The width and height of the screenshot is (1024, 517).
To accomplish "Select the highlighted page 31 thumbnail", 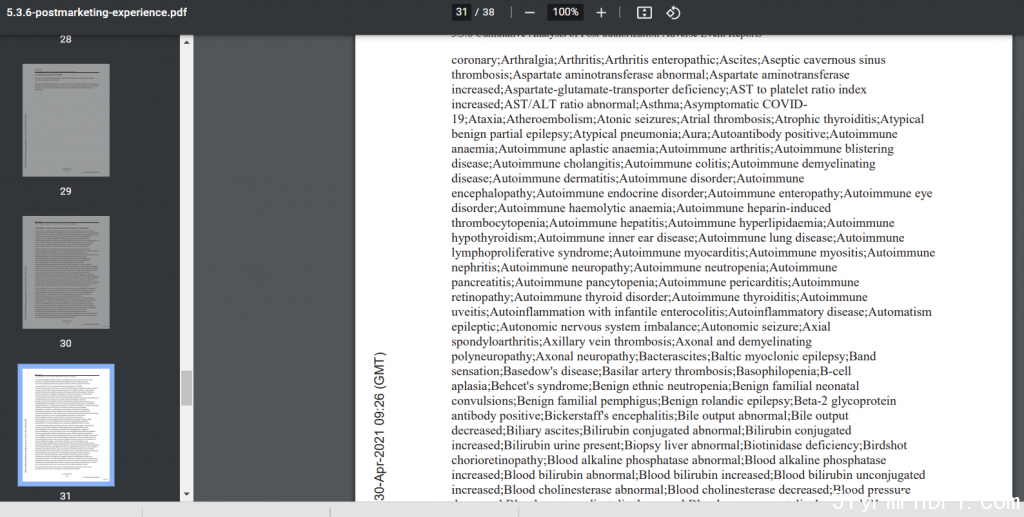I will click(x=66, y=425).
